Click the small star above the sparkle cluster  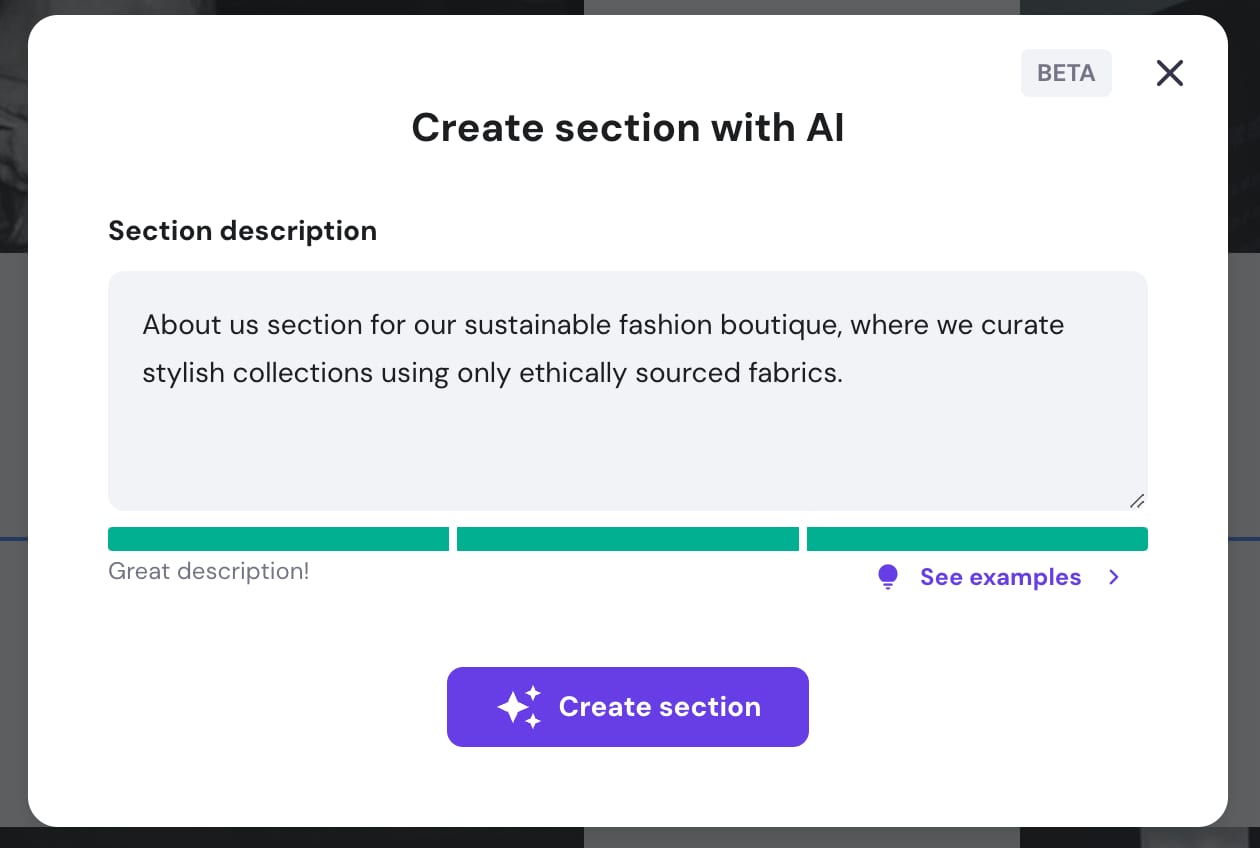[x=534, y=691]
